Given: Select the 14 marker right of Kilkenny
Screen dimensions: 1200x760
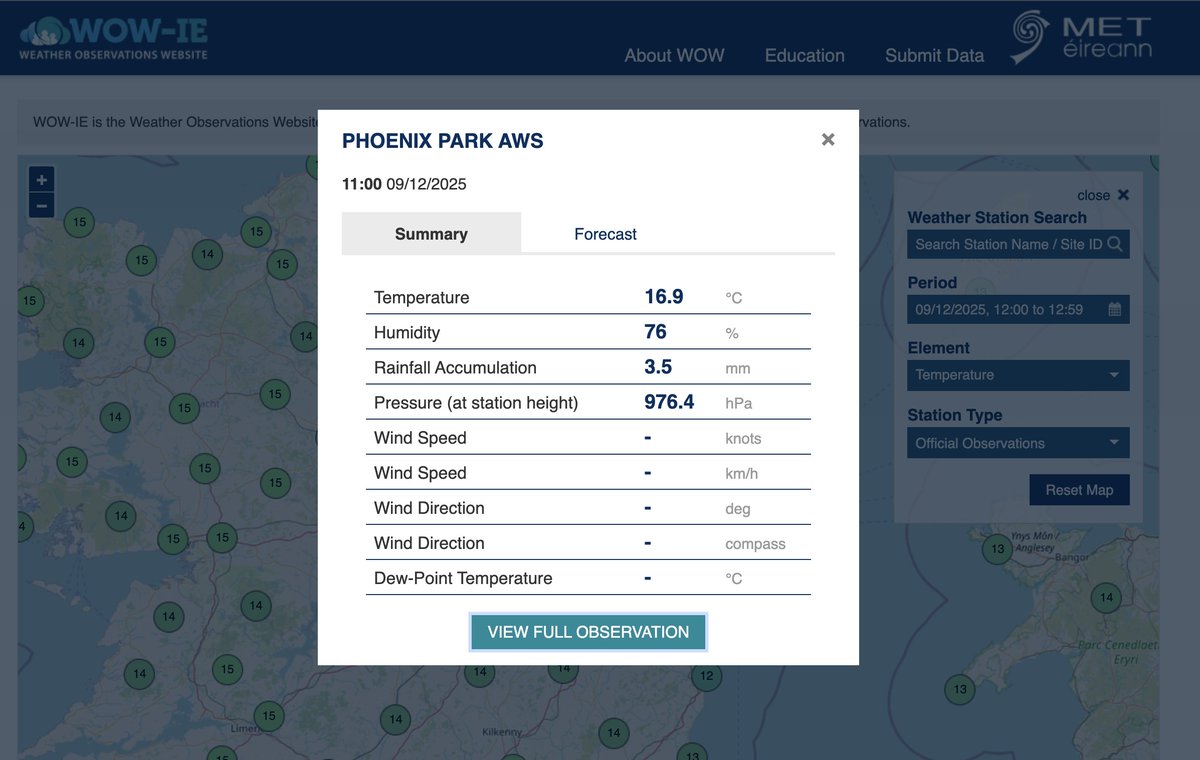Looking at the screenshot, I should tap(614, 732).
